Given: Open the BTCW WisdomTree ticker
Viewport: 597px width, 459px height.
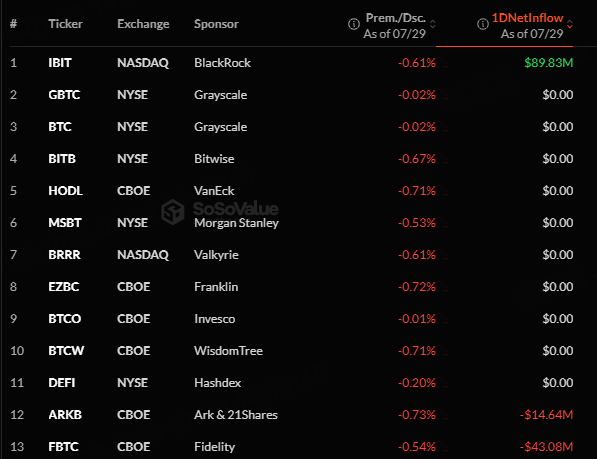Looking at the screenshot, I should 66,351.
